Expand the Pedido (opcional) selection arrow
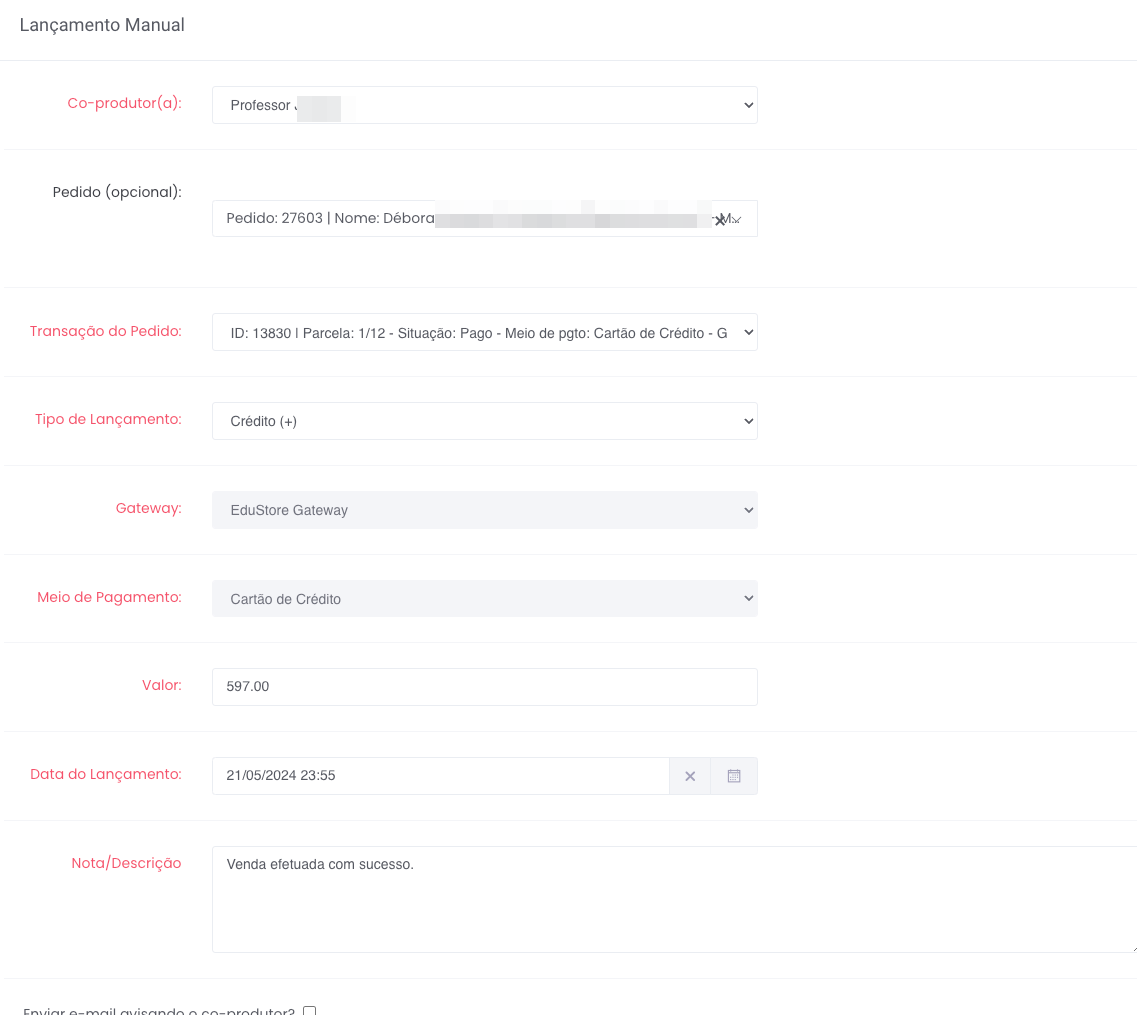Screen dimensions: 1137x1015 point(737,220)
